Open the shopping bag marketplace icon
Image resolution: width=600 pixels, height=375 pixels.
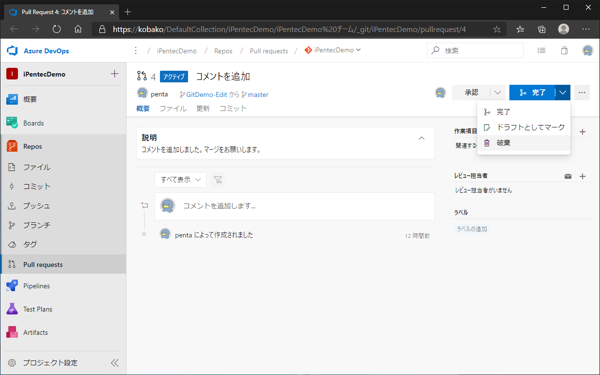pyautogui.click(x=564, y=51)
